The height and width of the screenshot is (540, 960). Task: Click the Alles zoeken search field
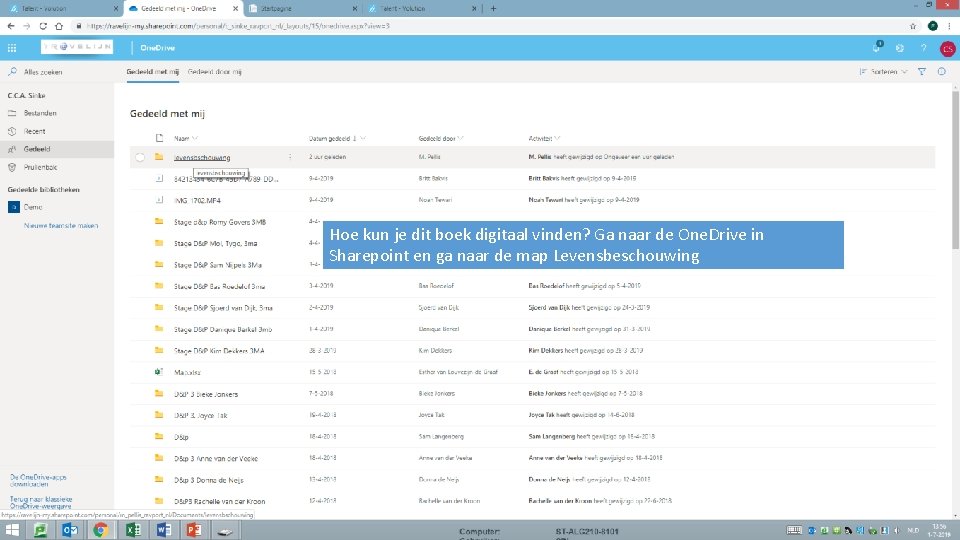point(43,72)
